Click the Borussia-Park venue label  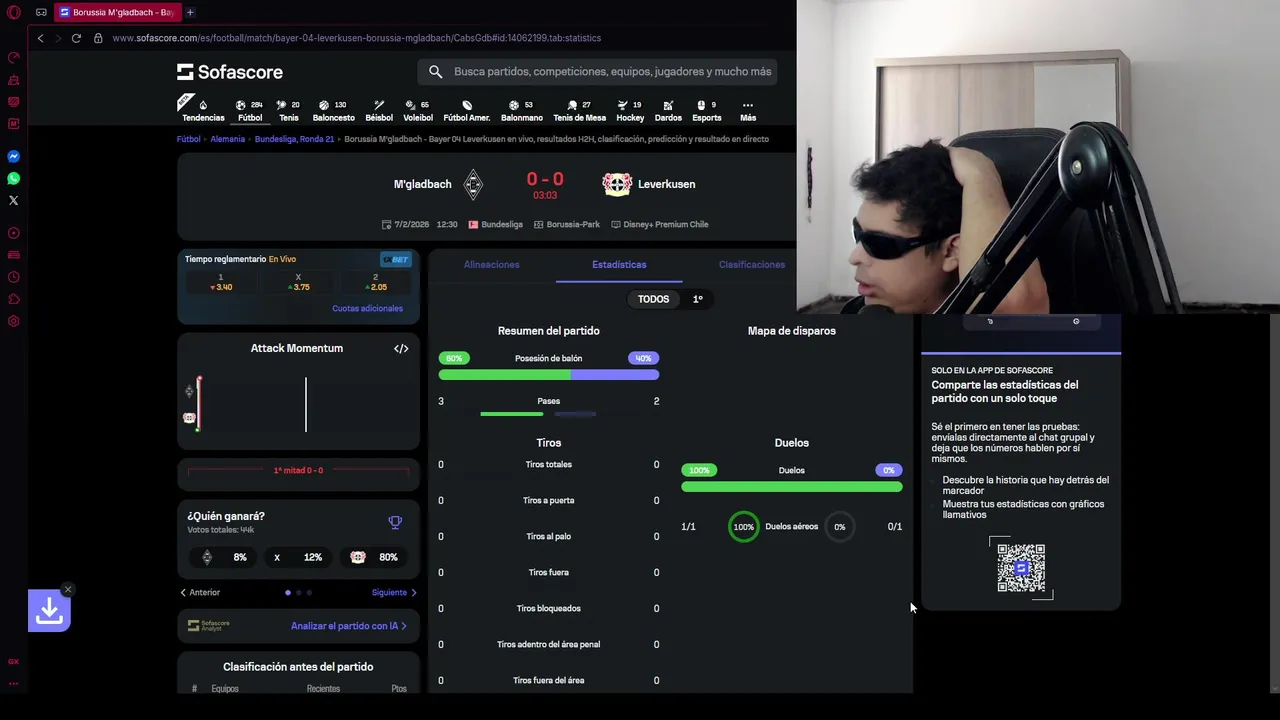(567, 224)
